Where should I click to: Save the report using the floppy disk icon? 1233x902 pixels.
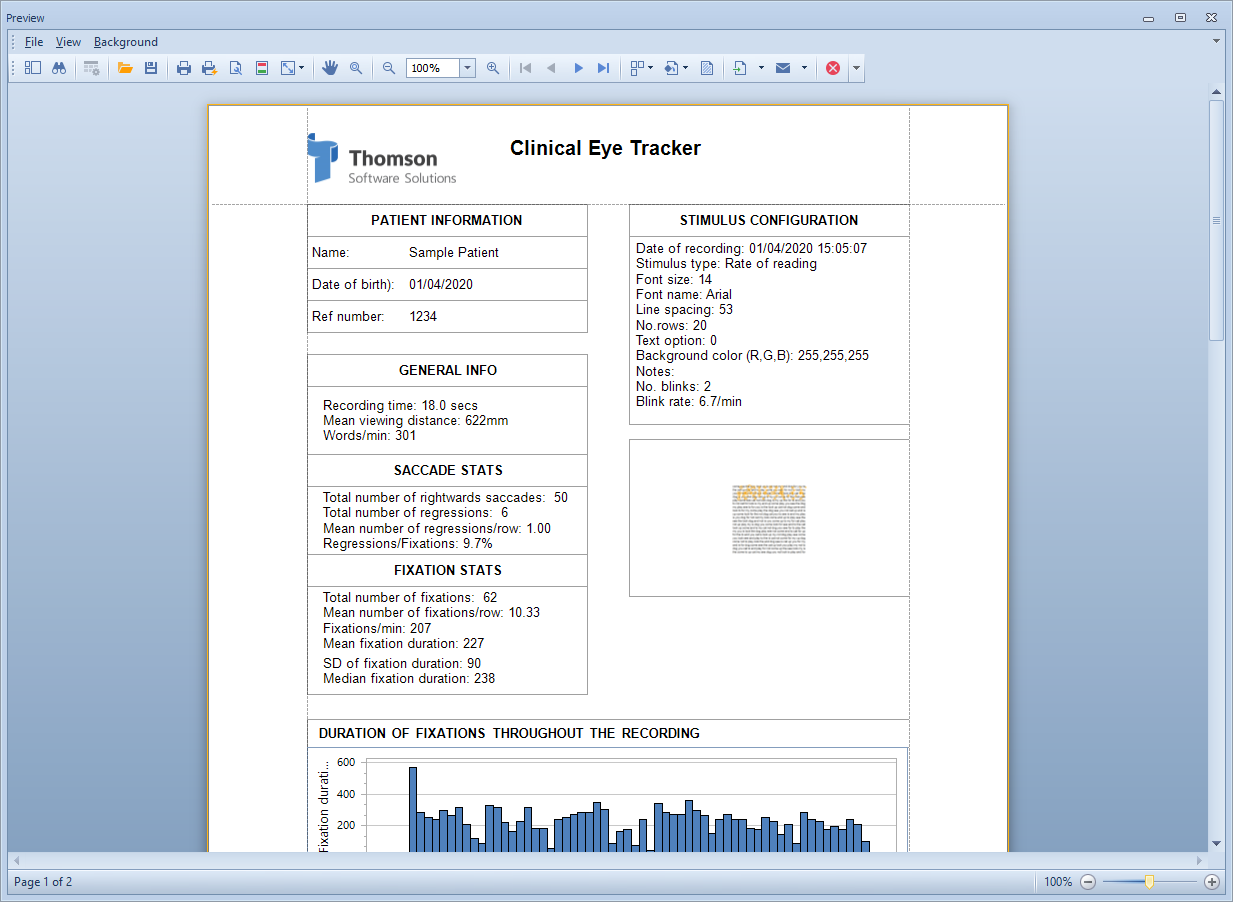pos(151,68)
